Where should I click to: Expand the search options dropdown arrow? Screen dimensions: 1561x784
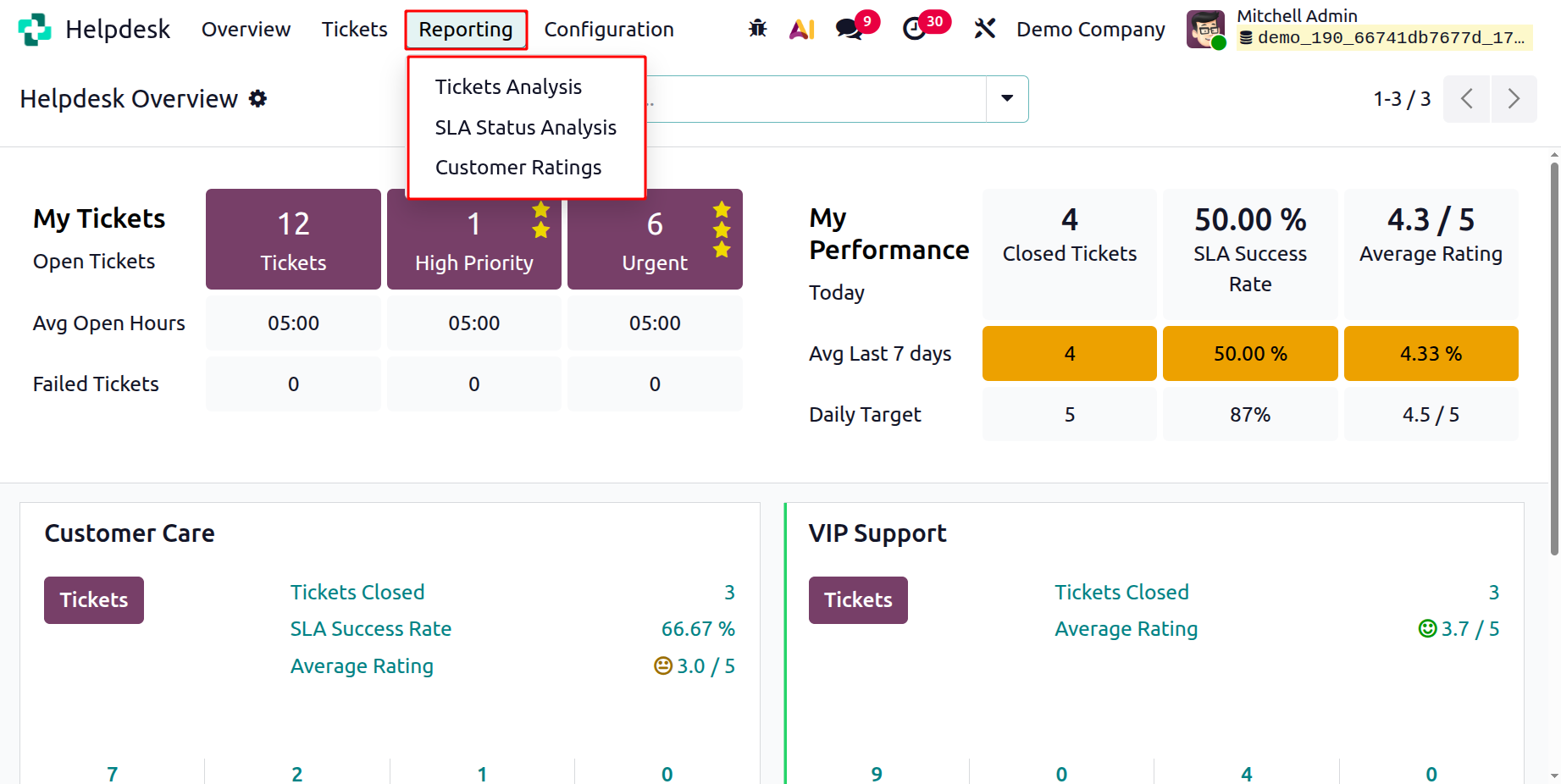(1007, 98)
